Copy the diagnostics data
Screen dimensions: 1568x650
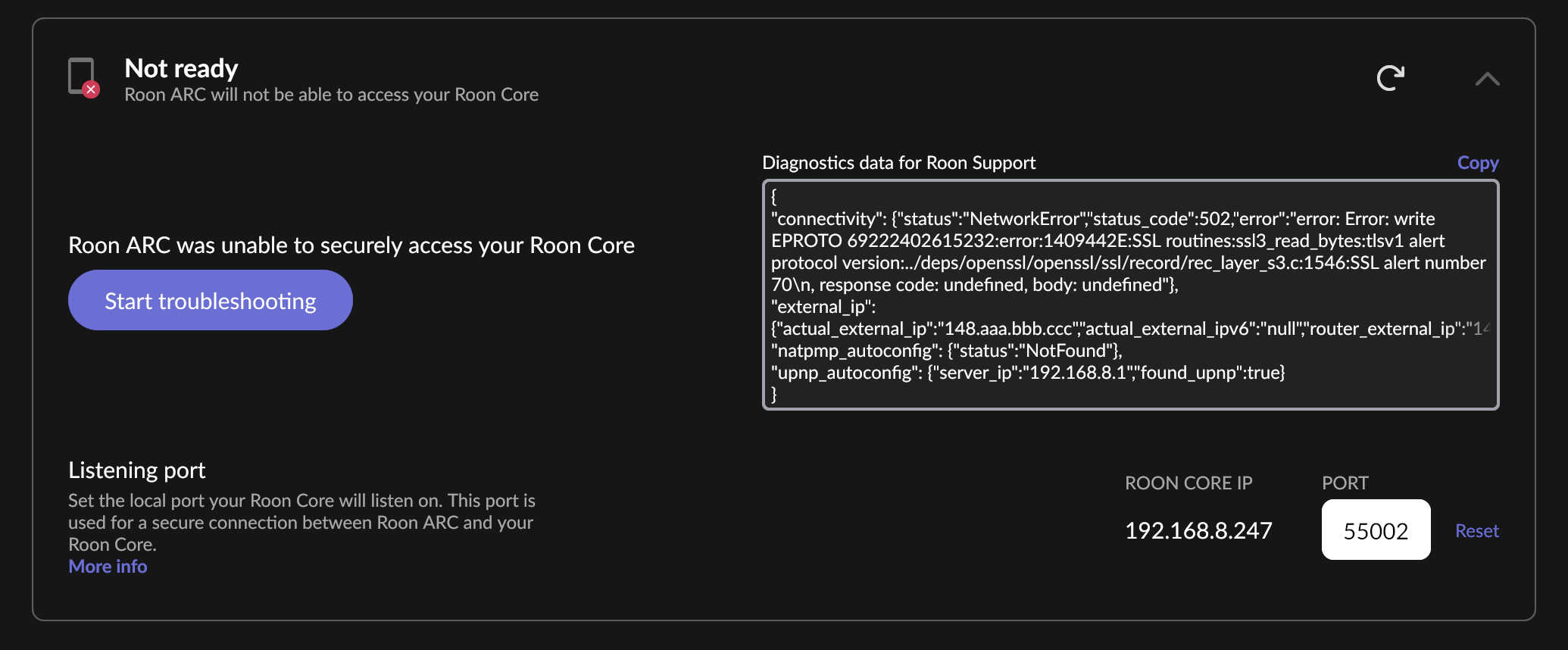tap(1478, 162)
